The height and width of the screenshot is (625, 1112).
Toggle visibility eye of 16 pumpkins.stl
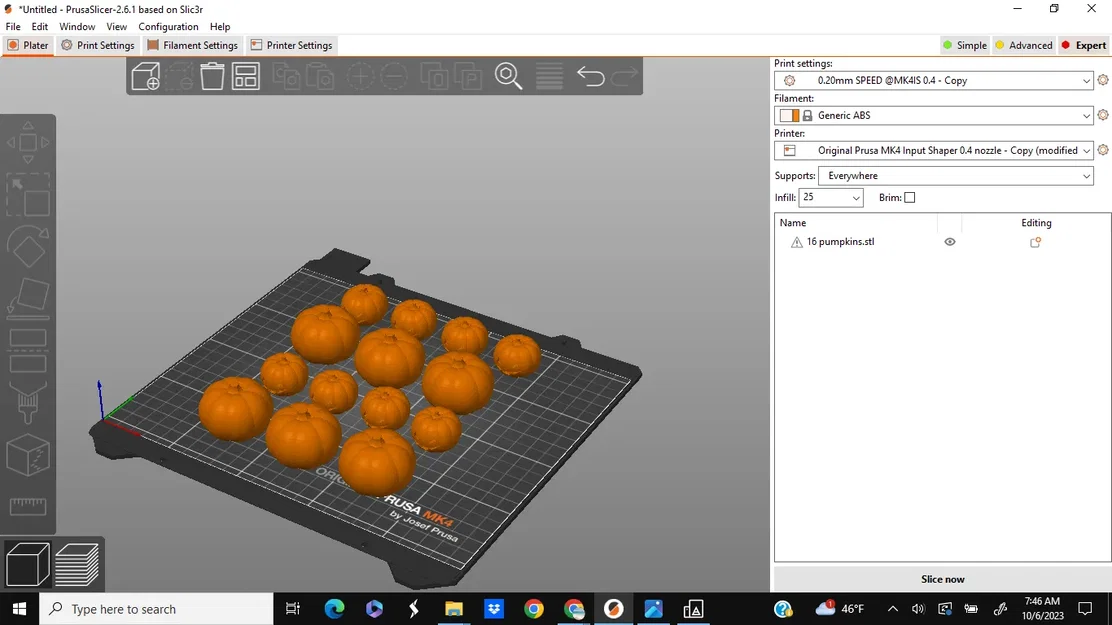(950, 242)
